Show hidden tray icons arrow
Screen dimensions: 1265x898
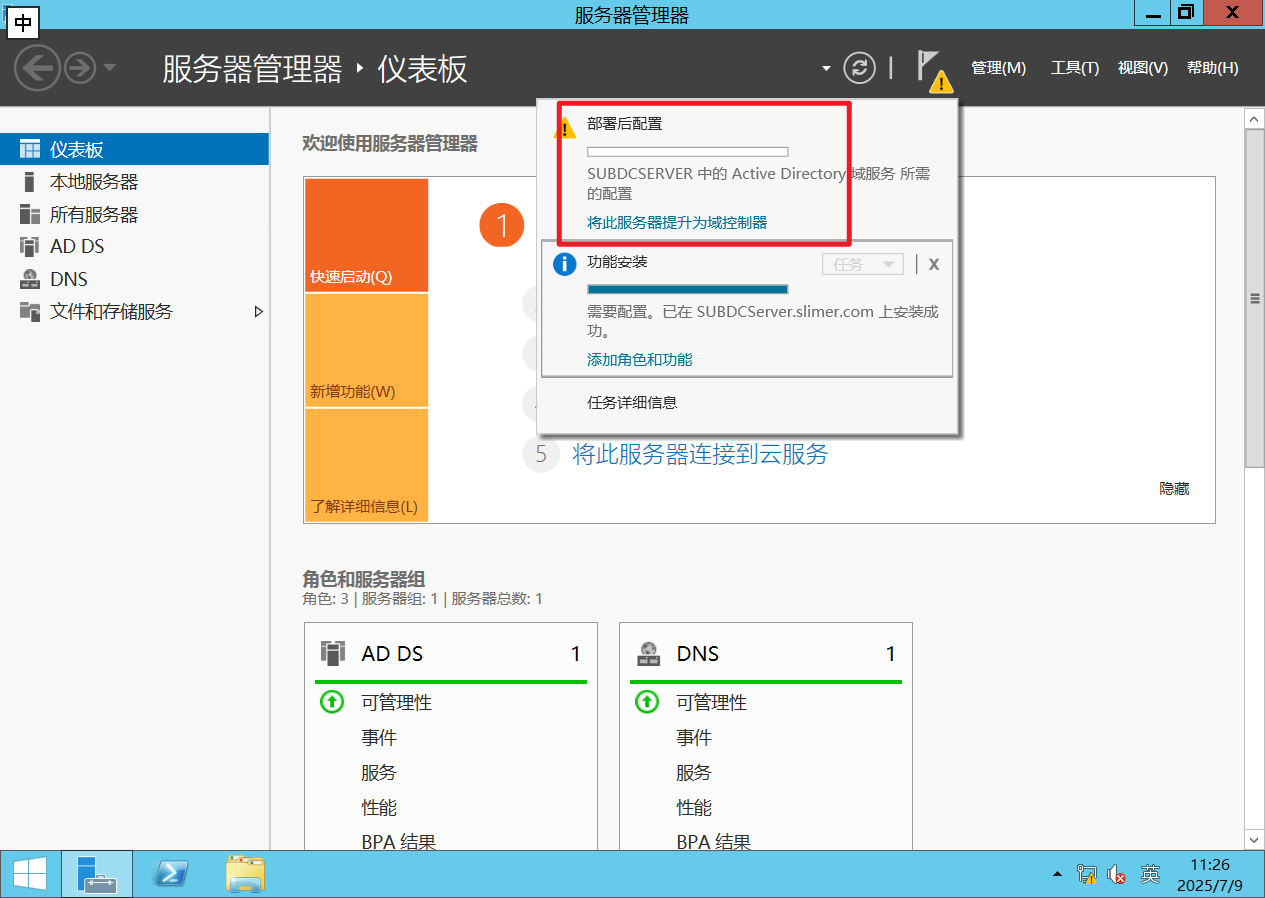coord(1058,875)
